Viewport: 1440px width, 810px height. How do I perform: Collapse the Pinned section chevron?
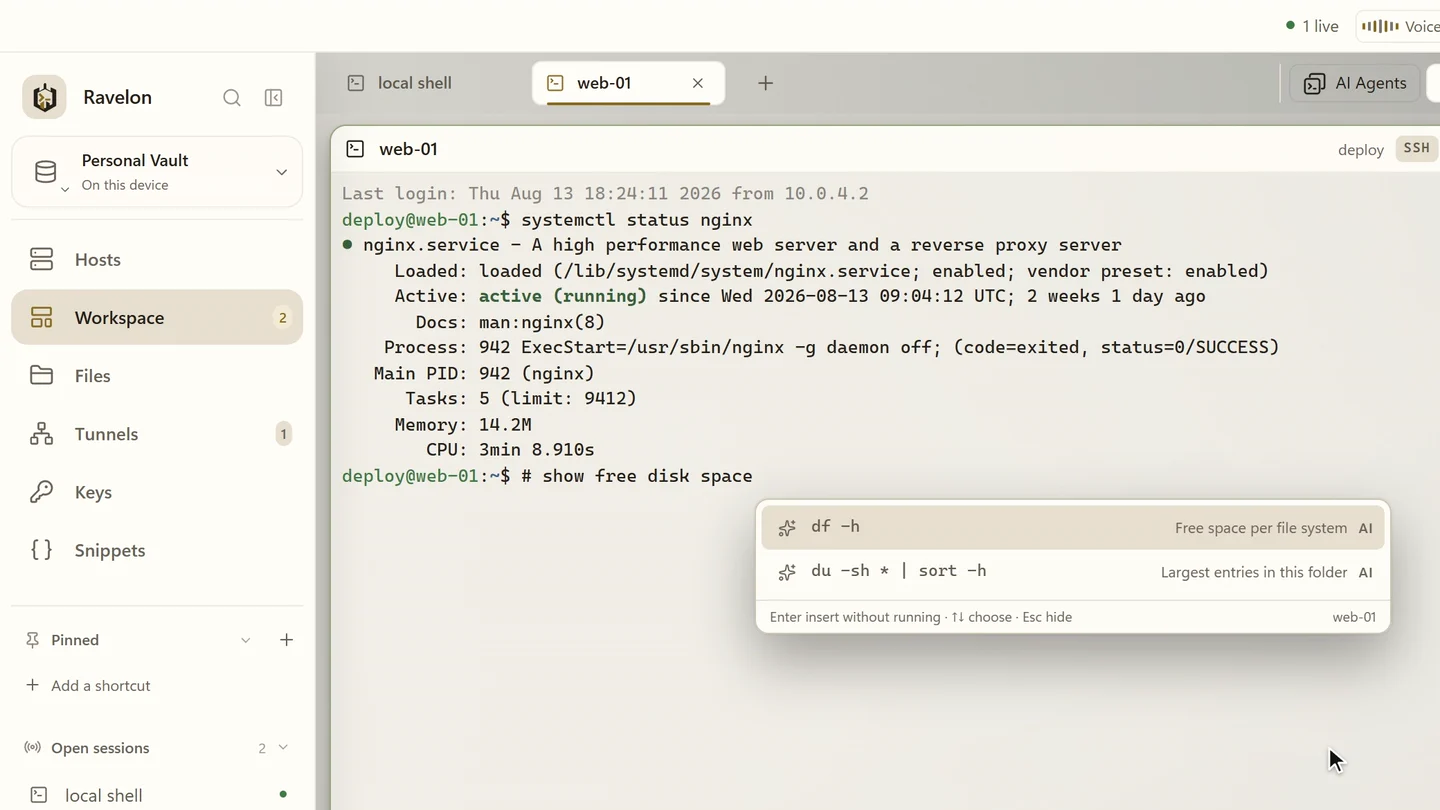tap(245, 640)
